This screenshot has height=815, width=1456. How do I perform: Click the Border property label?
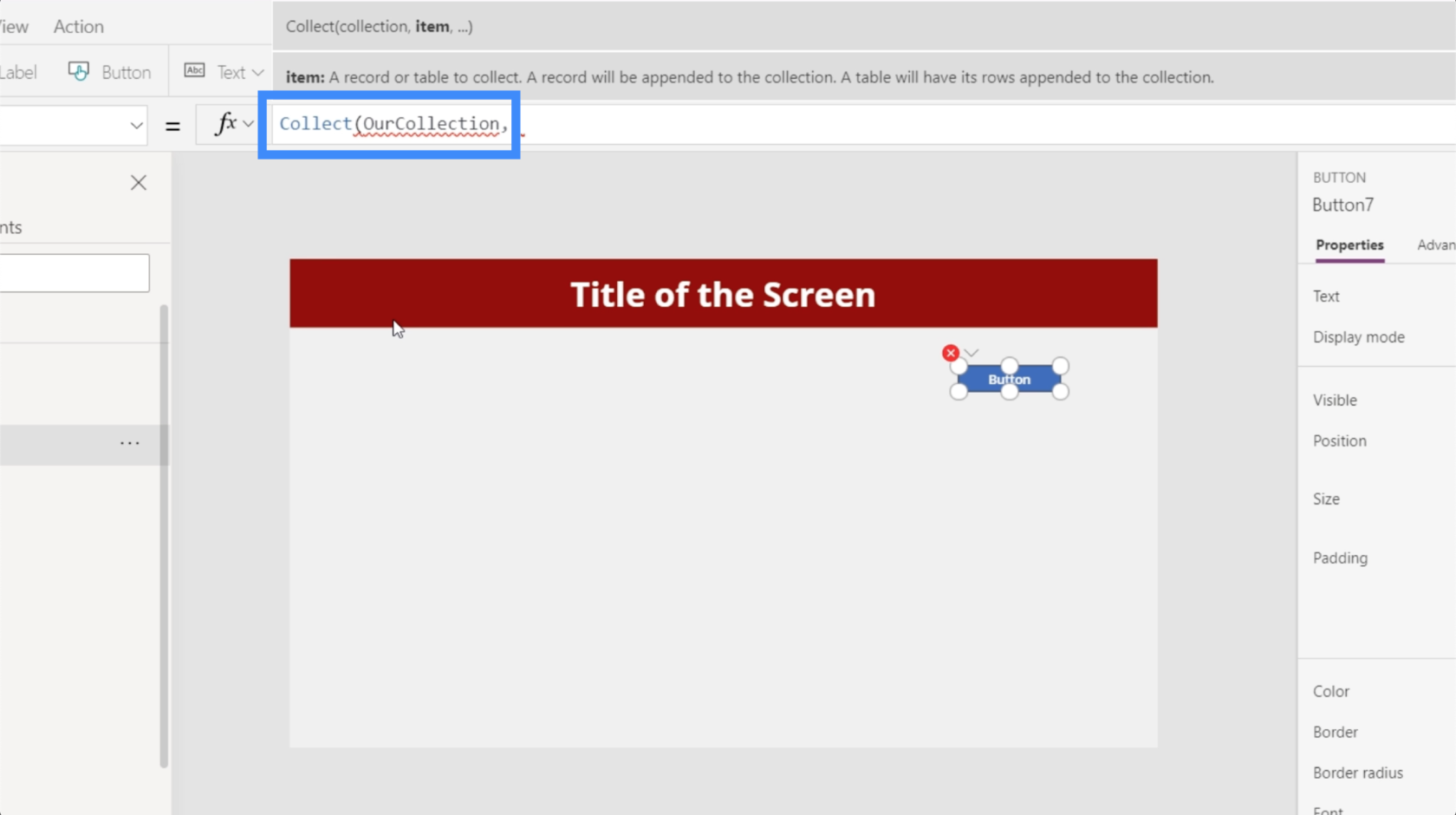pyautogui.click(x=1335, y=733)
